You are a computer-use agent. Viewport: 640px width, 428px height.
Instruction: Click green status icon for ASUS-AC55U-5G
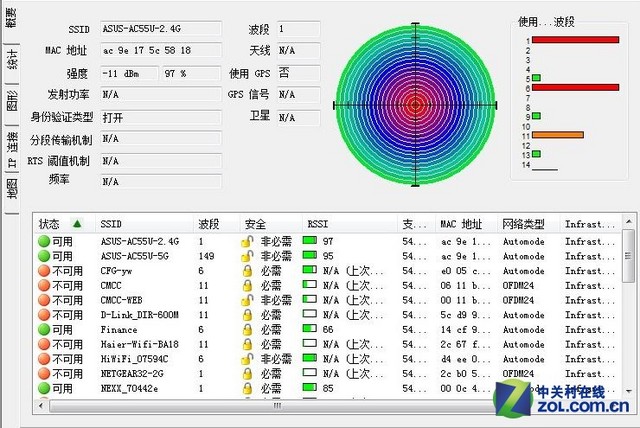pos(44,256)
